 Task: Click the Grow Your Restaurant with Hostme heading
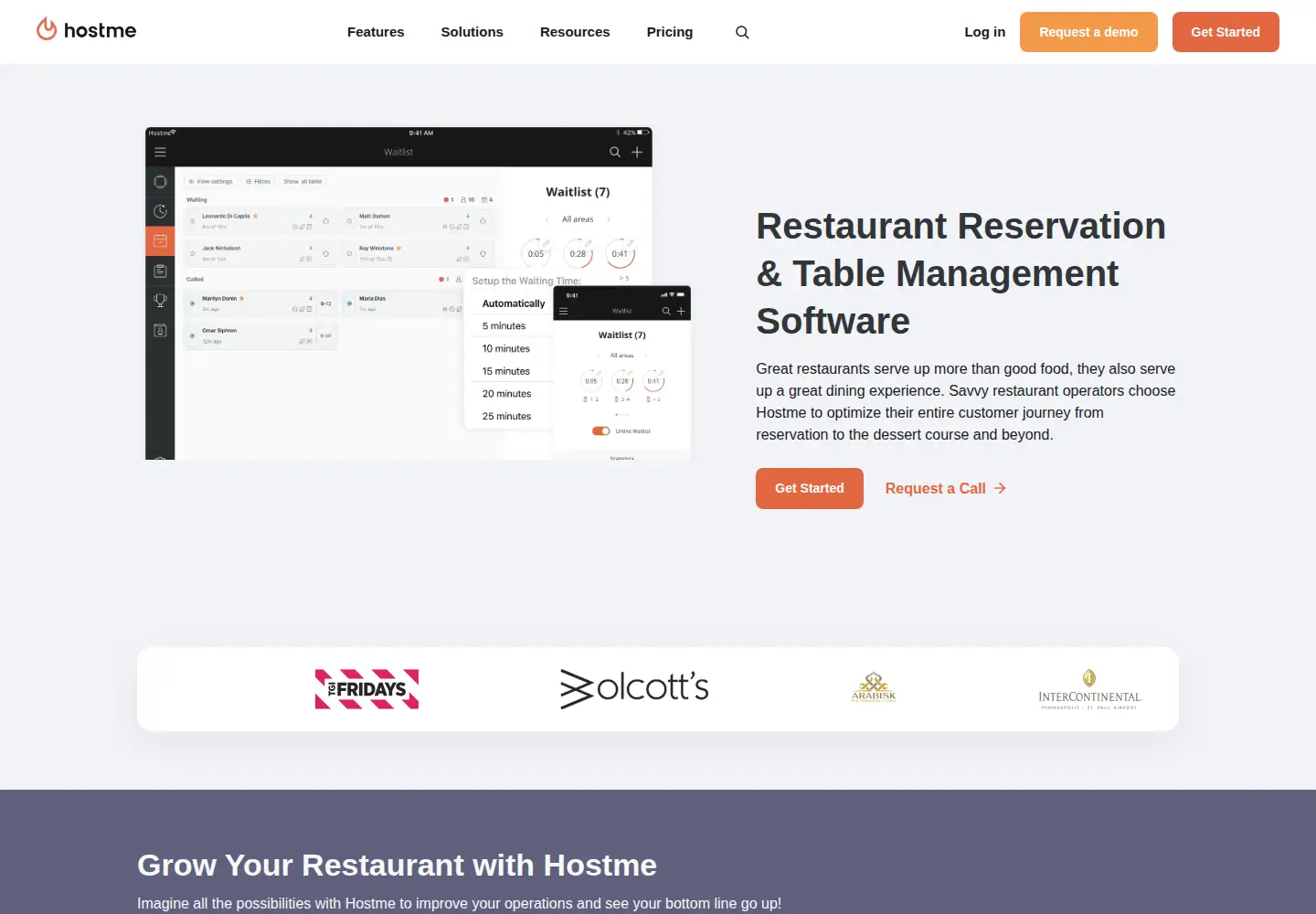tap(397, 865)
